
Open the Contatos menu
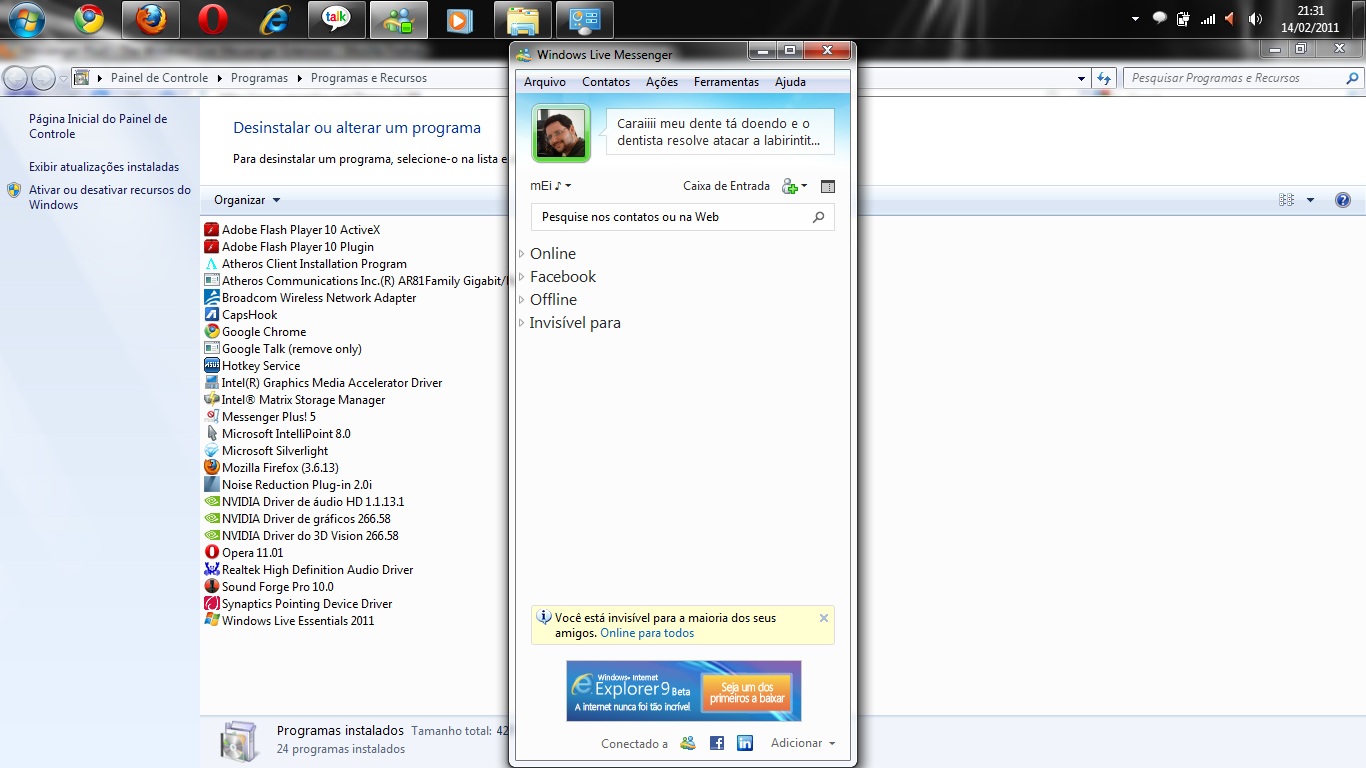point(606,82)
